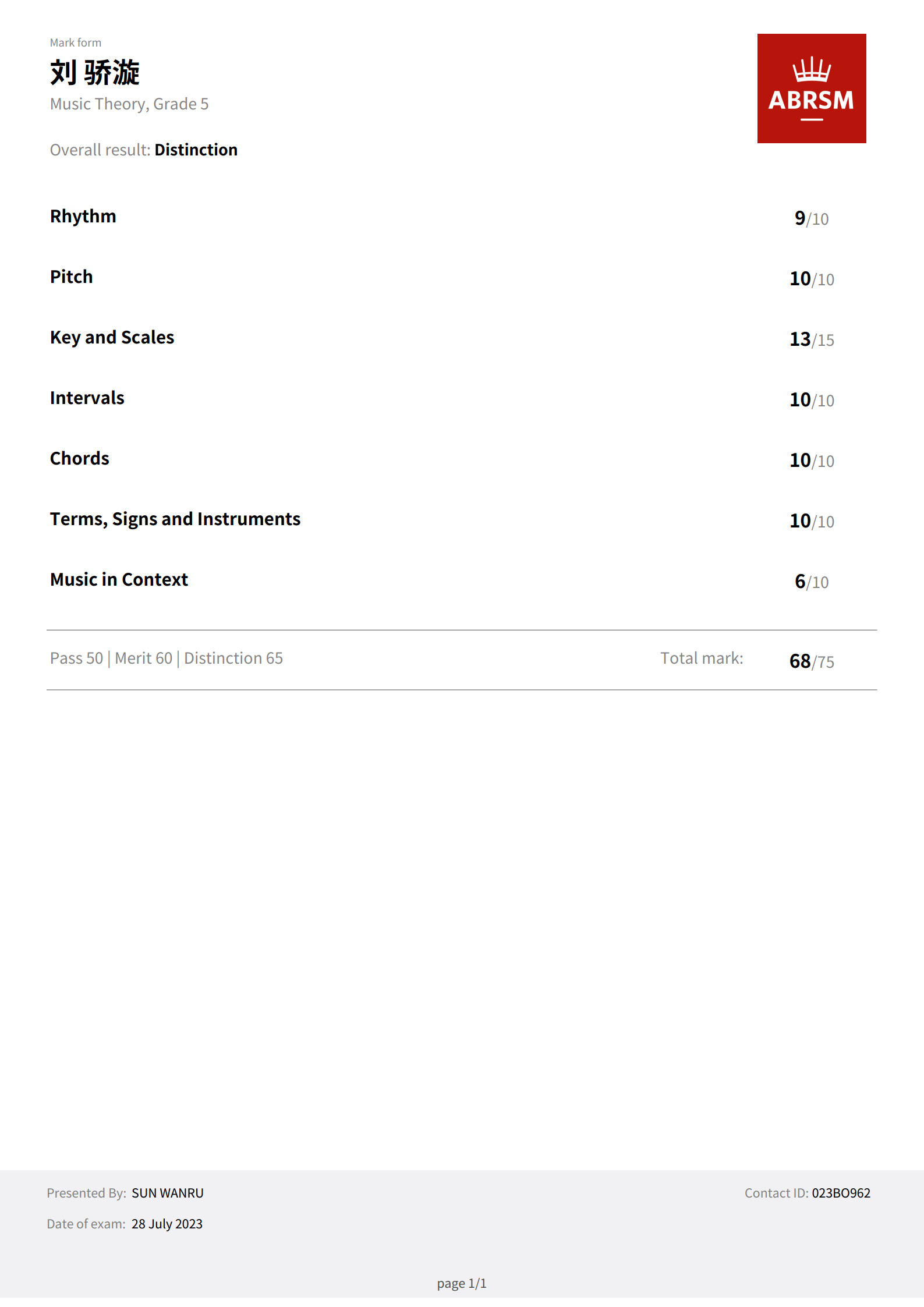The image size is (924, 1307).
Task: Click the Key and Scales score 13/15
Action: coord(811,339)
